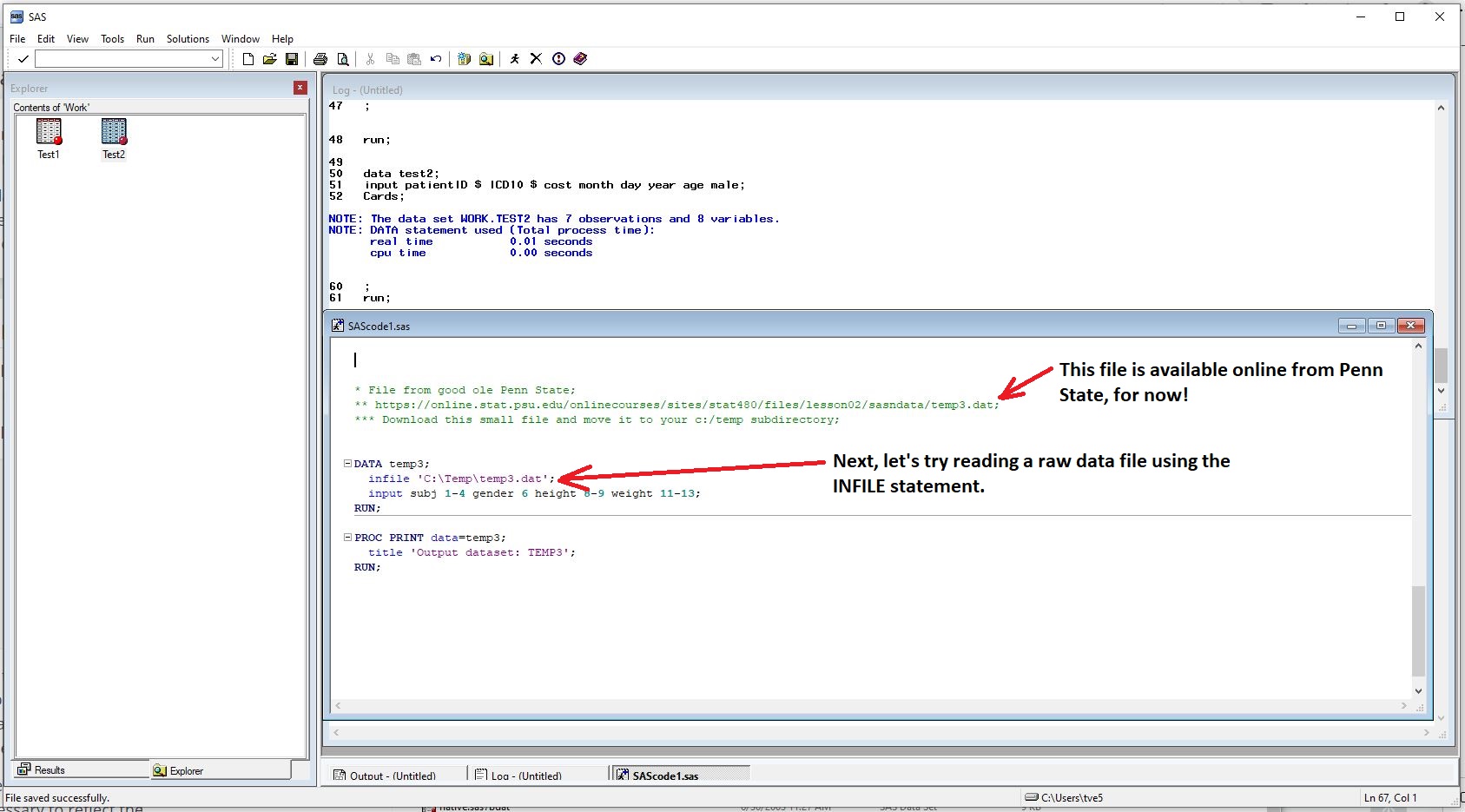This screenshot has height=812, width=1465.
Task: Click the Print toolbar icon
Action: point(320,59)
